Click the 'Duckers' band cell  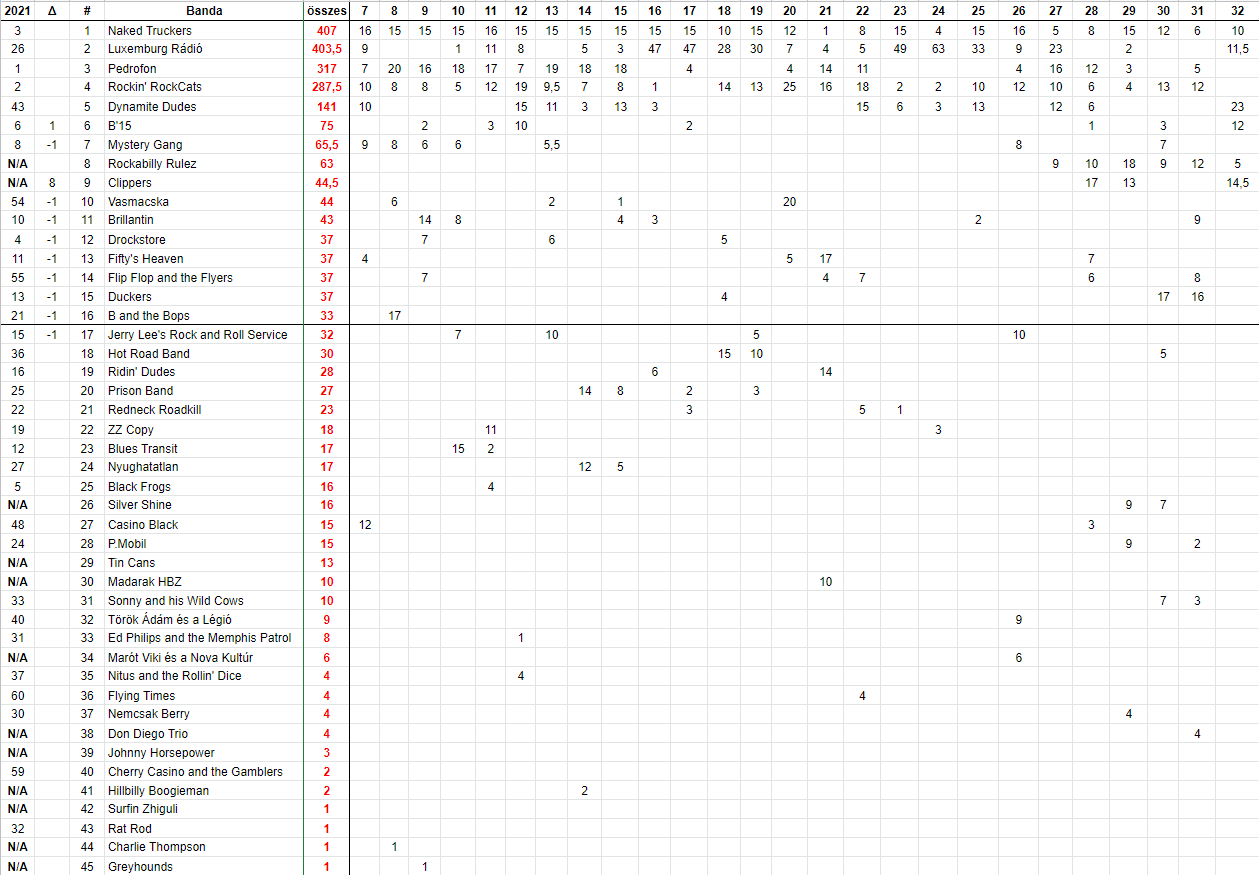[204, 297]
